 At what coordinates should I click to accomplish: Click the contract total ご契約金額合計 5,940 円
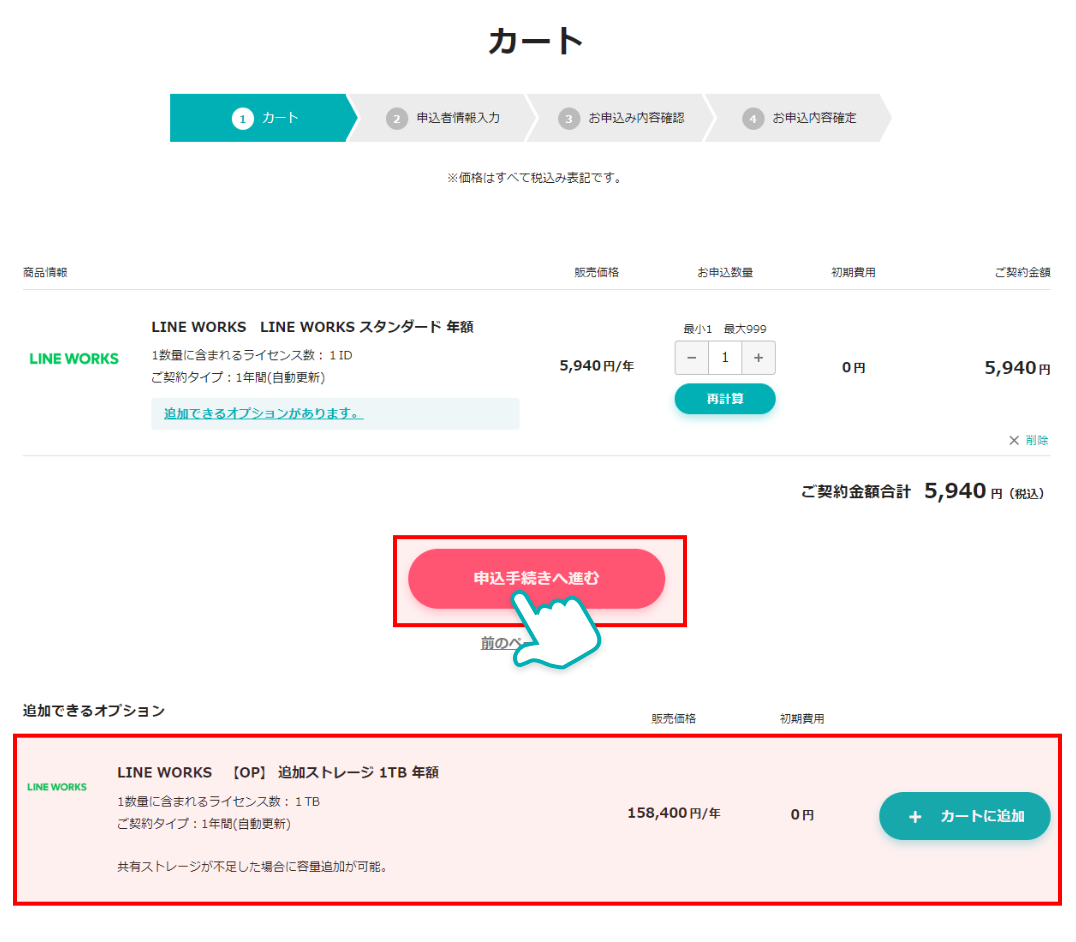[922, 491]
